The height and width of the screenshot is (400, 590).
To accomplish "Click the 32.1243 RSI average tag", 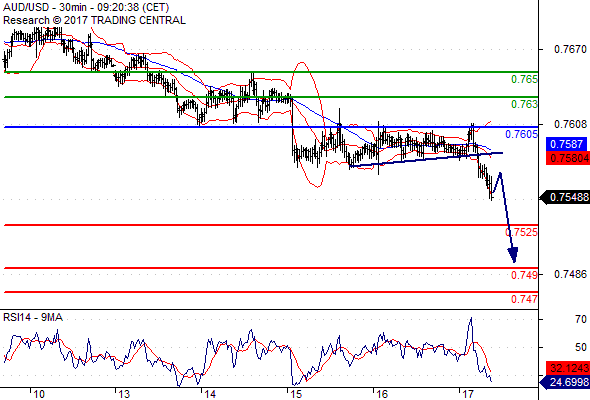I will coord(568,368).
